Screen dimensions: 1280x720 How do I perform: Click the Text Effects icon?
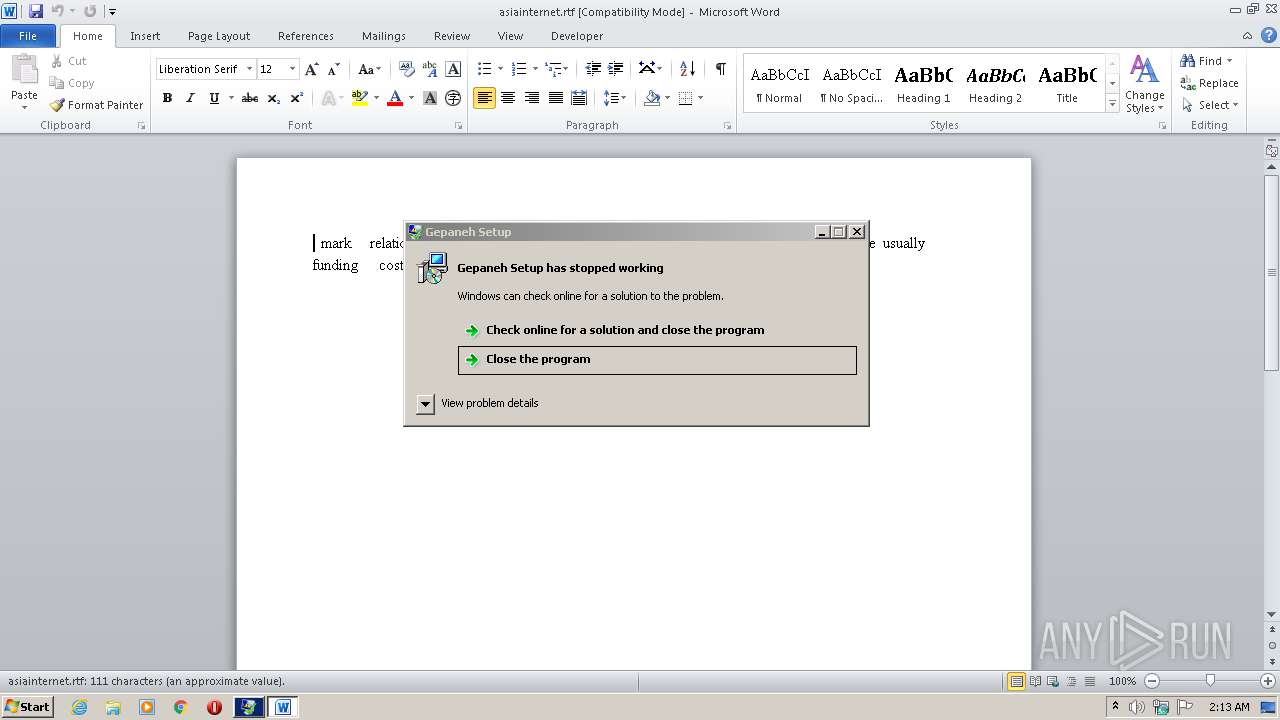click(328, 98)
